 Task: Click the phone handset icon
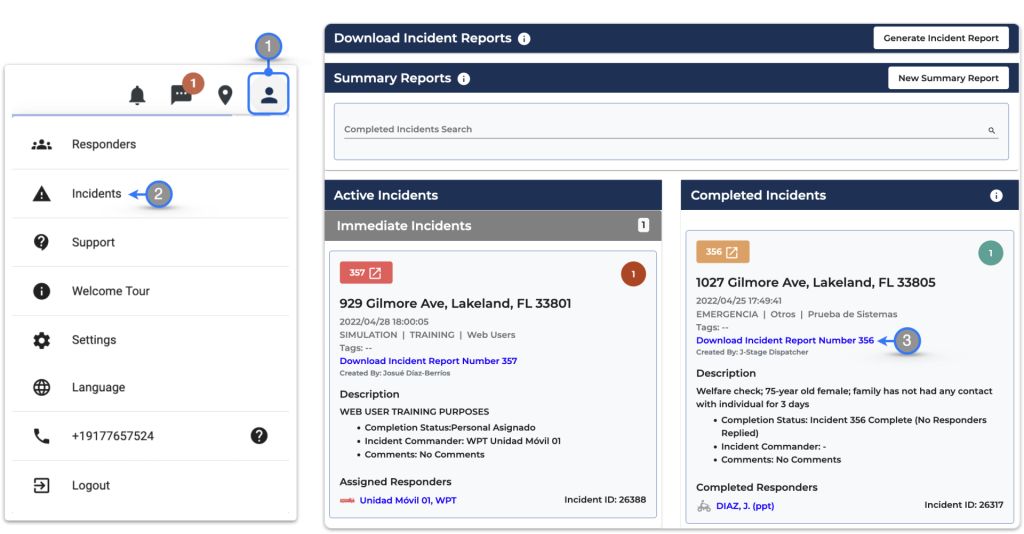point(41,436)
